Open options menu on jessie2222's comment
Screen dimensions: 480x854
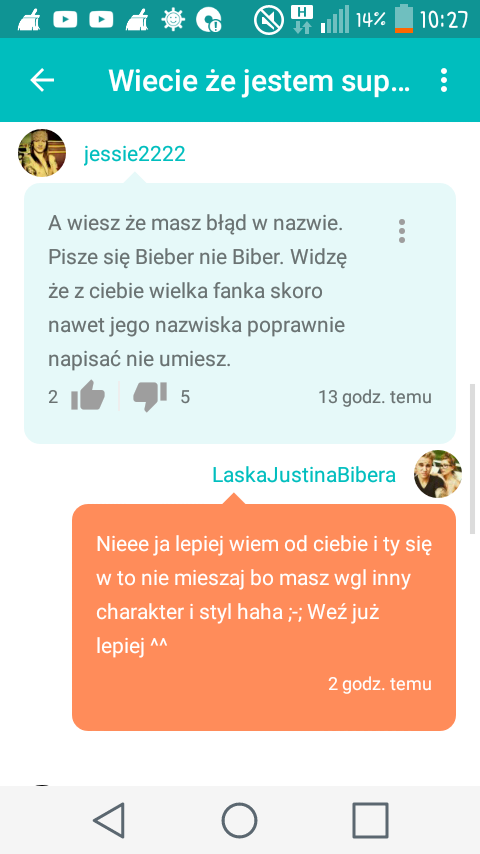[x=402, y=231]
